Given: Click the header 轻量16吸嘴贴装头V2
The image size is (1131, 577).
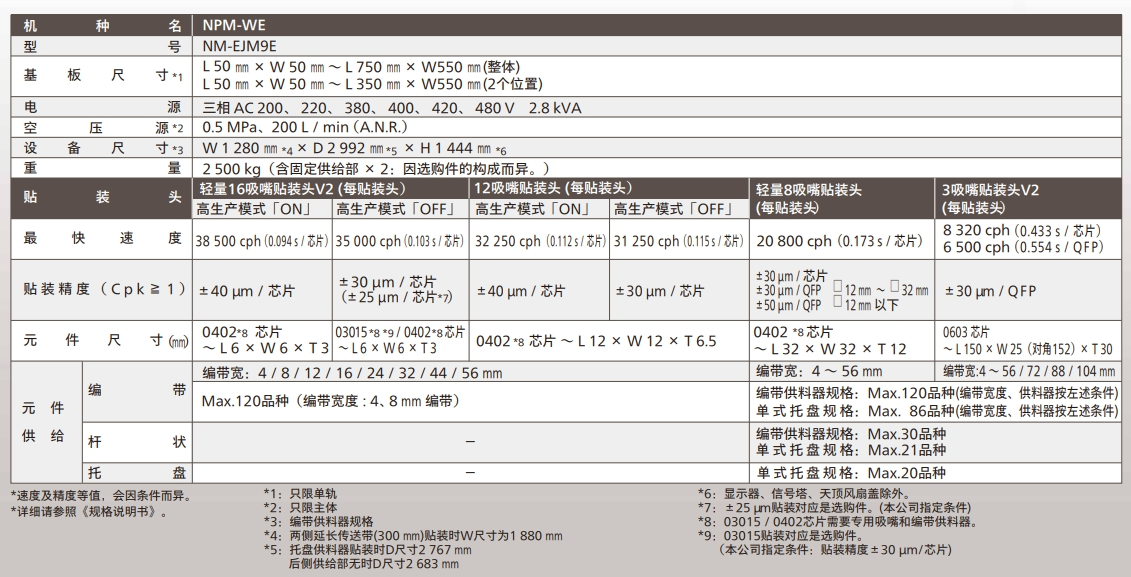Looking at the screenshot, I should 302,189.
